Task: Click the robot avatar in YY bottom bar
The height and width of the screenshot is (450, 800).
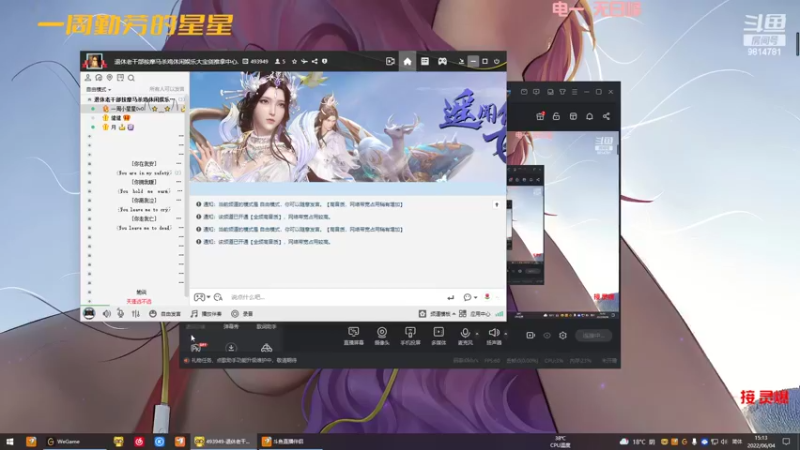Action: pyautogui.click(x=89, y=313)
